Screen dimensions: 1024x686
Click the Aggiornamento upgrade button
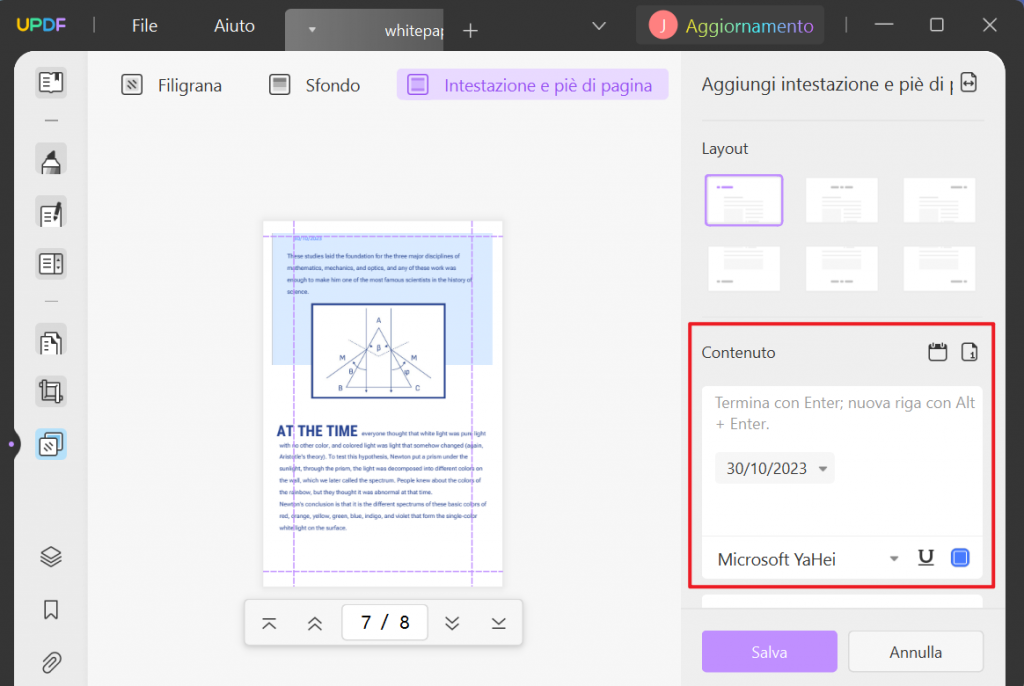(729, 24)
